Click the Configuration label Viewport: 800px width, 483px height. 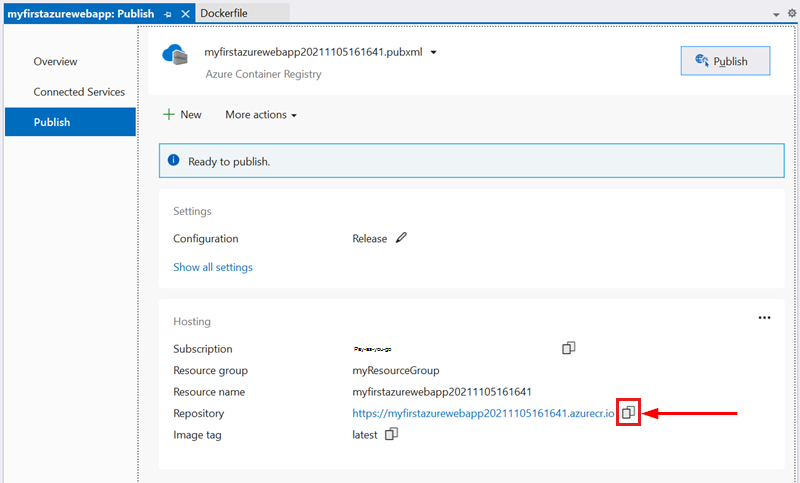[x=206, y=239]
